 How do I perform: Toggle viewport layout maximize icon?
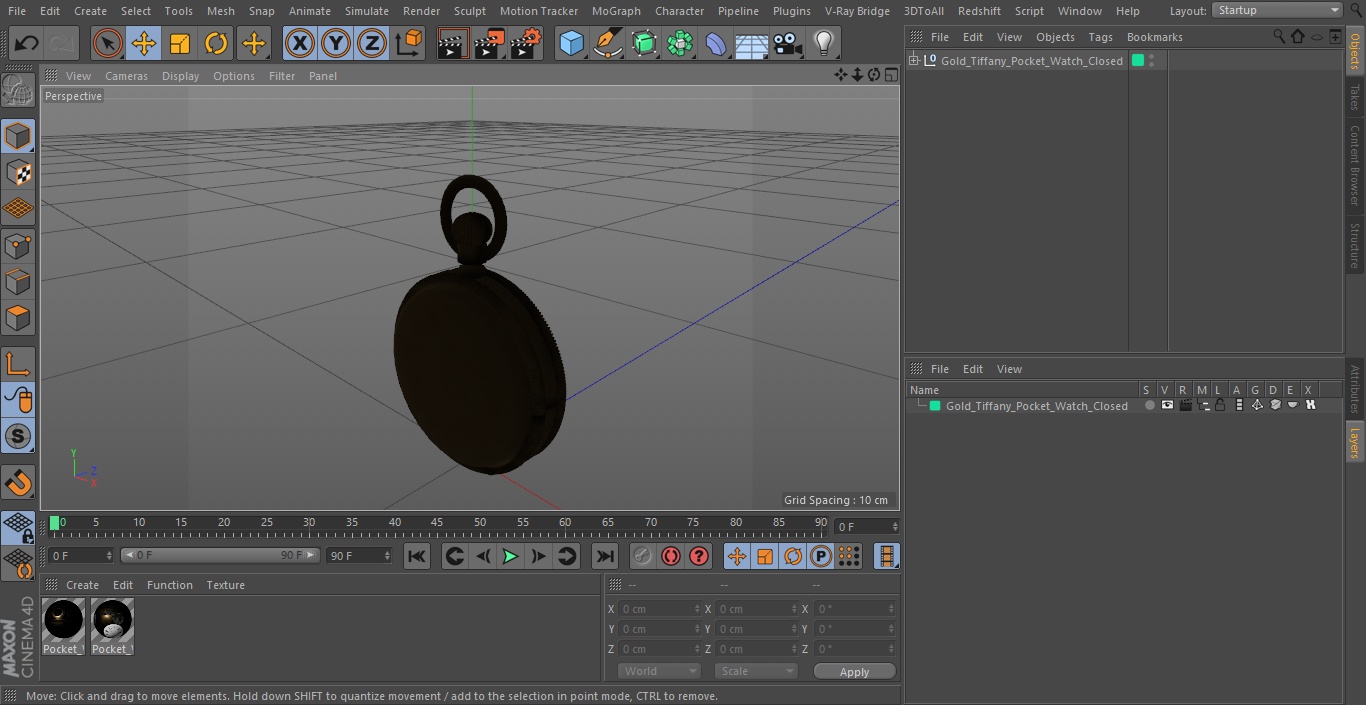890,75
